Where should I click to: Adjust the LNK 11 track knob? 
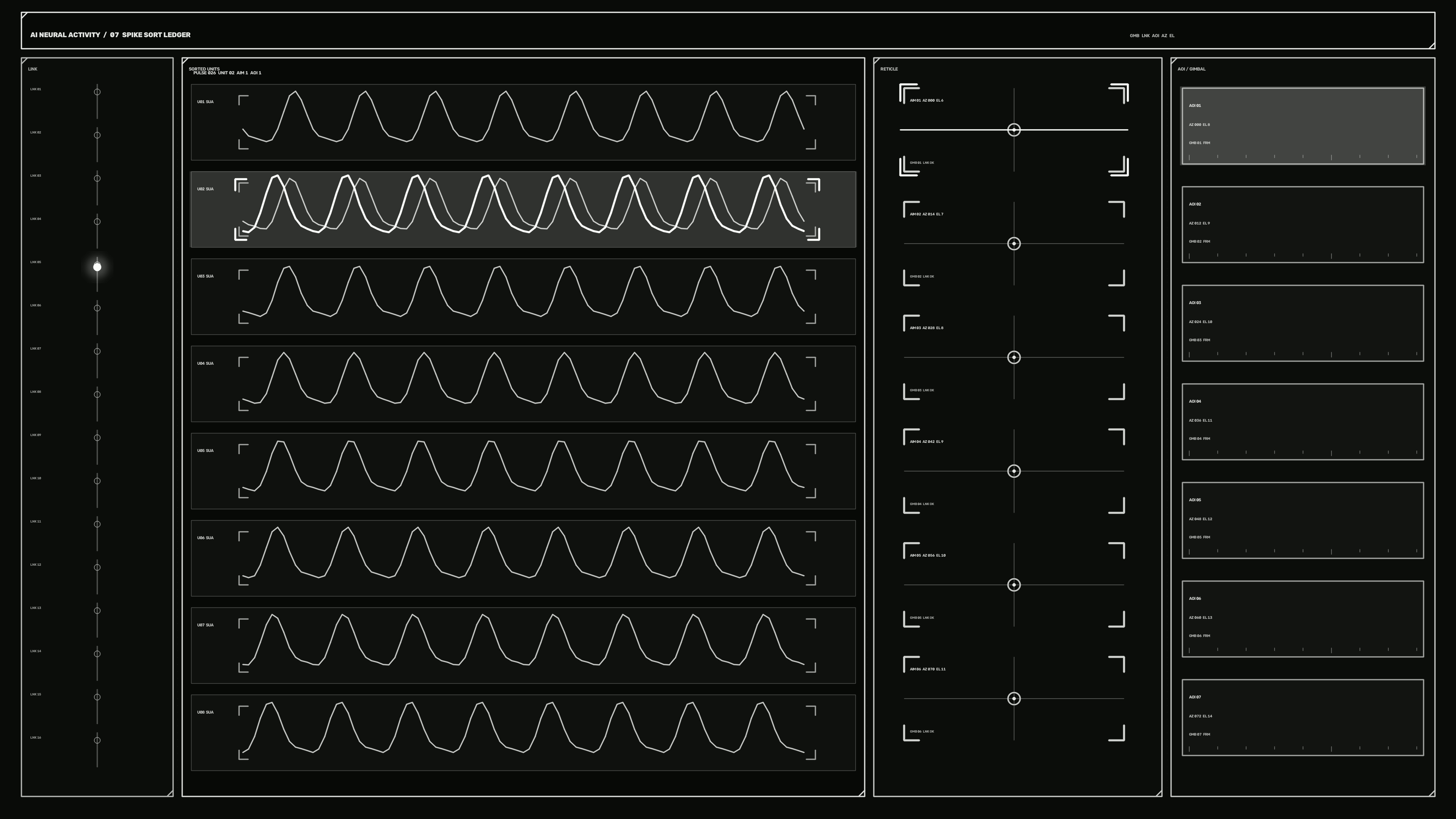click(97, 524)
